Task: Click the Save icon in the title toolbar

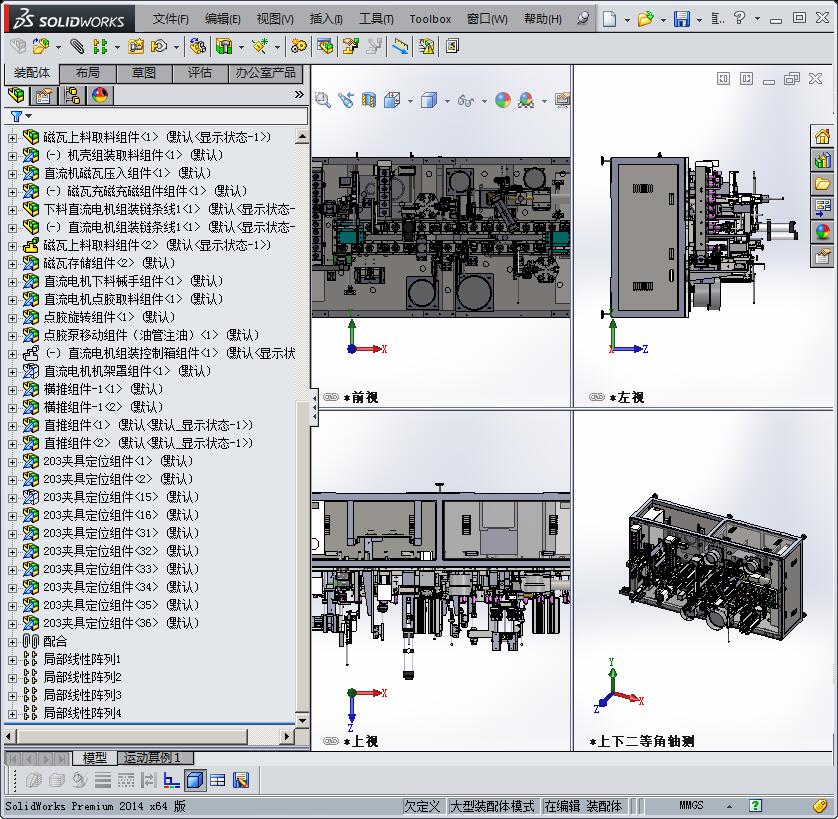Action: [681, 19]
